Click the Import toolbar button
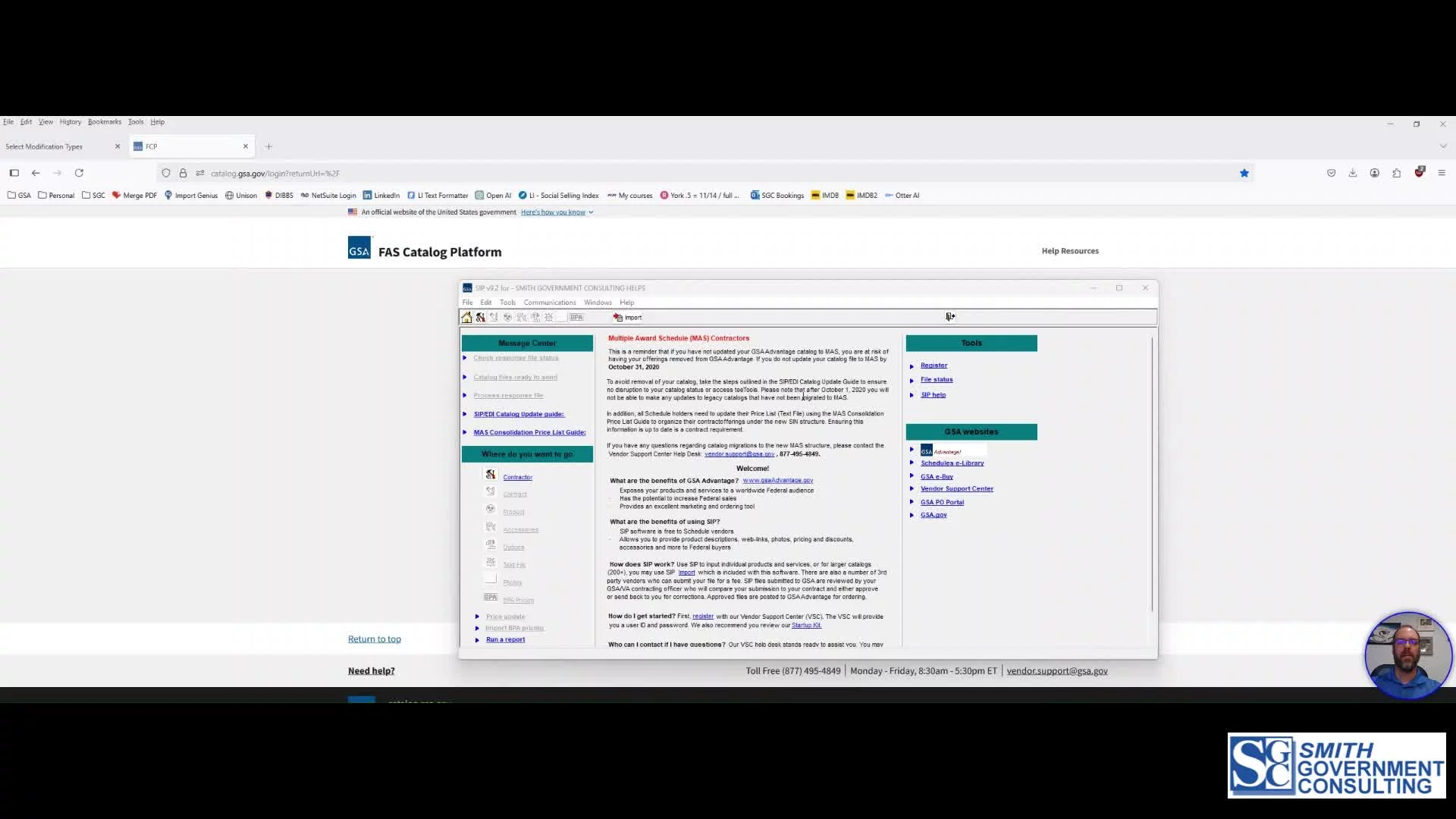Screen dimensions: 1456x819 [x=628, y=318]
